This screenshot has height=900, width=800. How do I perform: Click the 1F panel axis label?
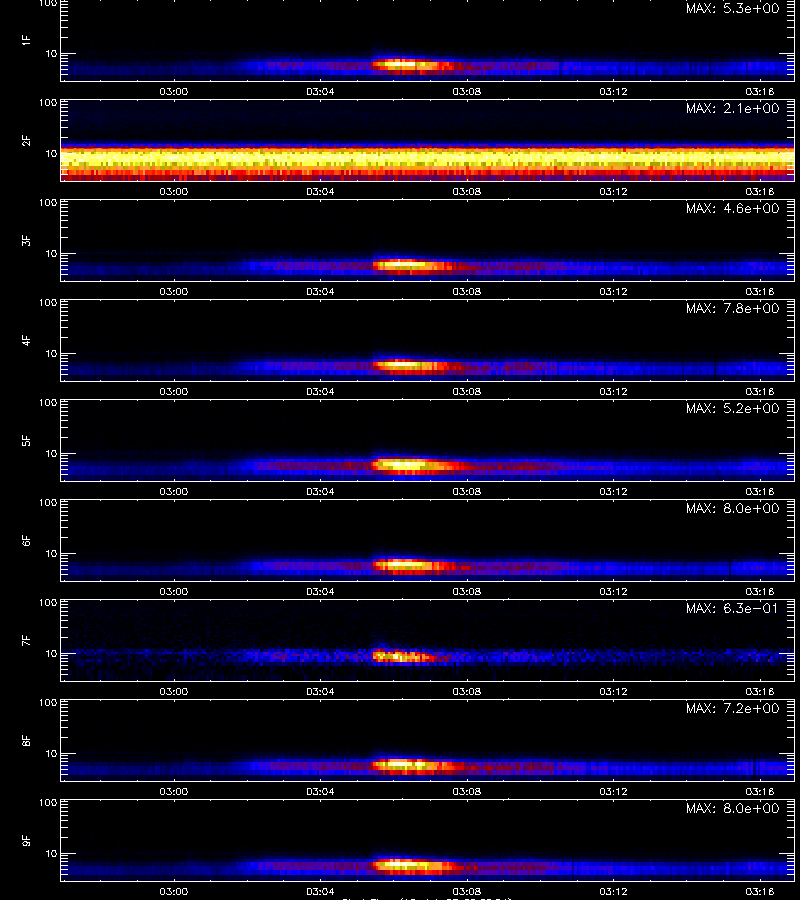26,40
